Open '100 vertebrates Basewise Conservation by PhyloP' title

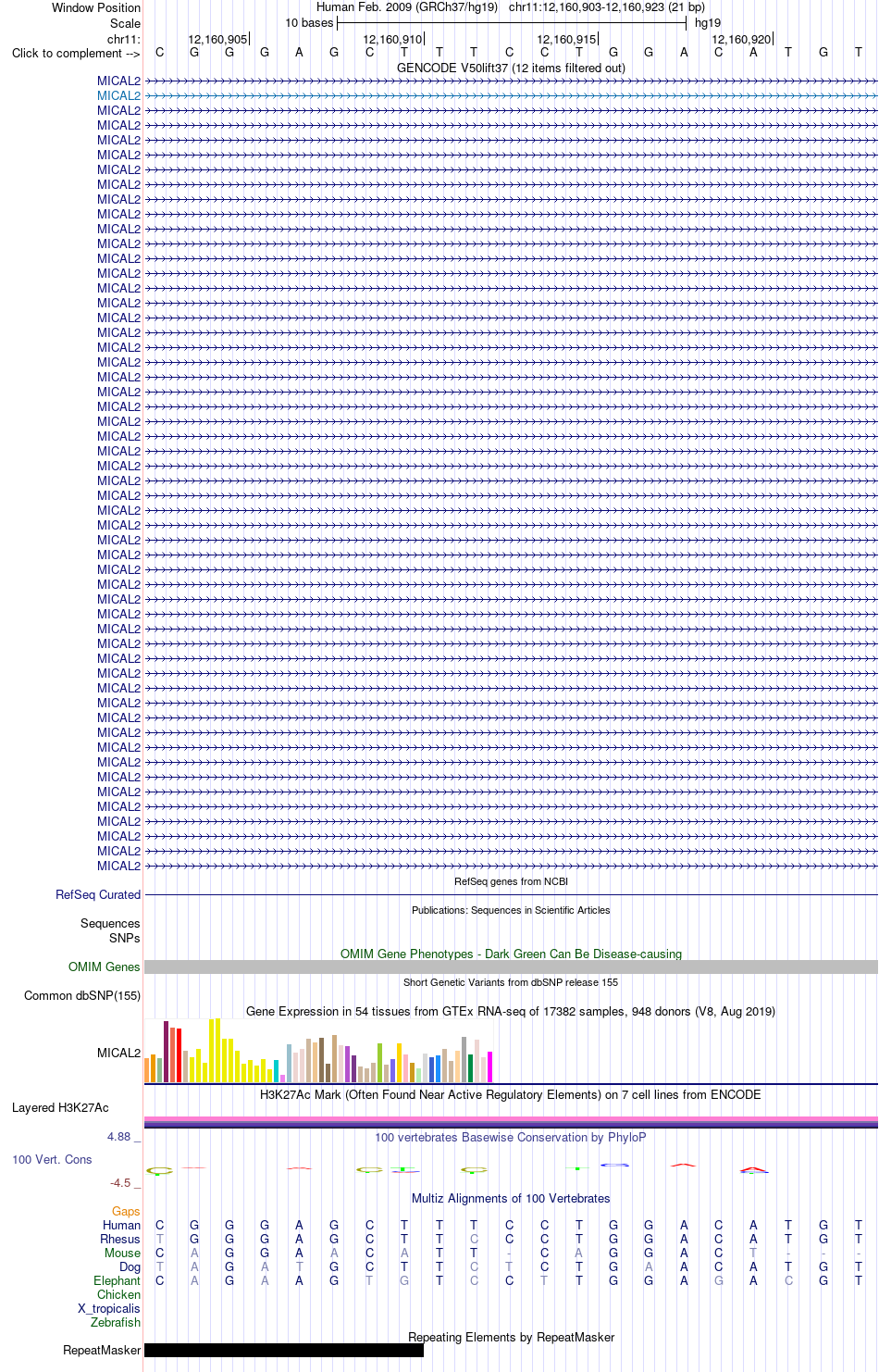click(511, 1137)
